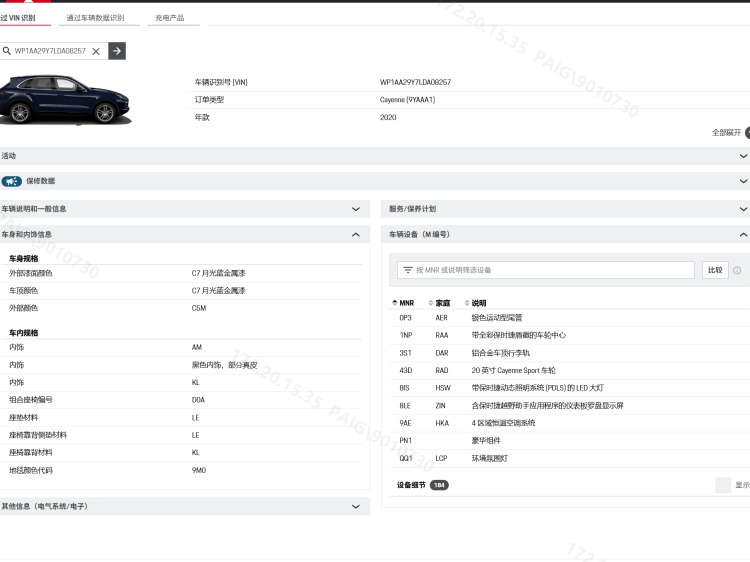
Task: Select equipment row PN1 豪华组件
Action: click(569, 441)
